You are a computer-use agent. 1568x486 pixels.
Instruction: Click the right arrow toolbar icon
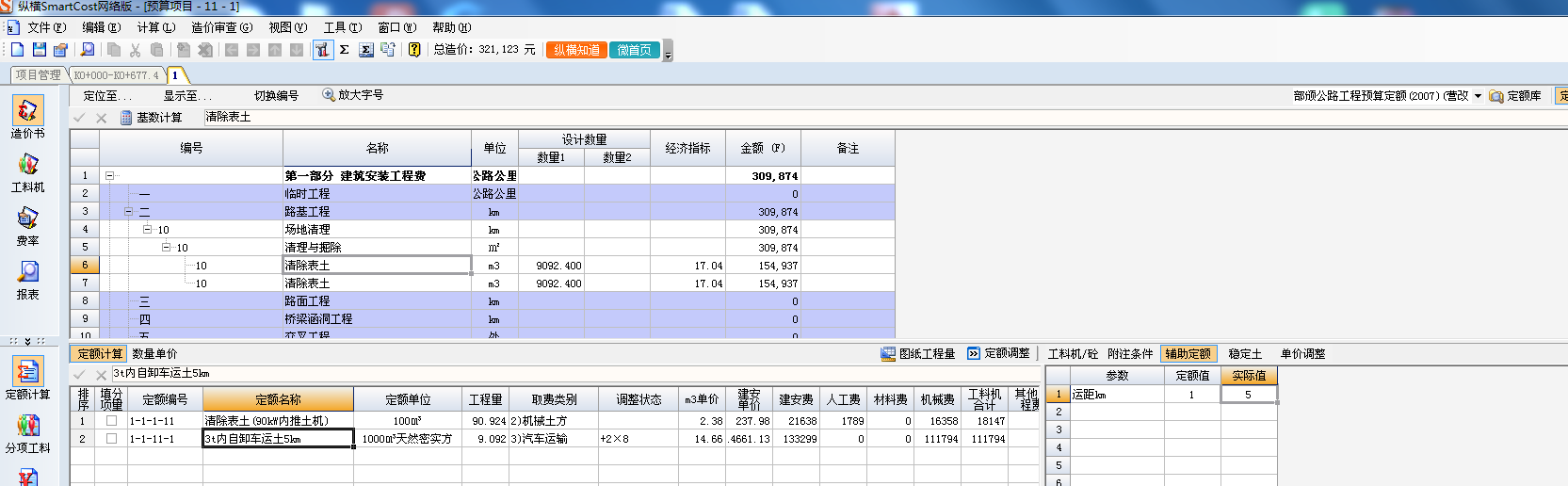pos(253,50)
